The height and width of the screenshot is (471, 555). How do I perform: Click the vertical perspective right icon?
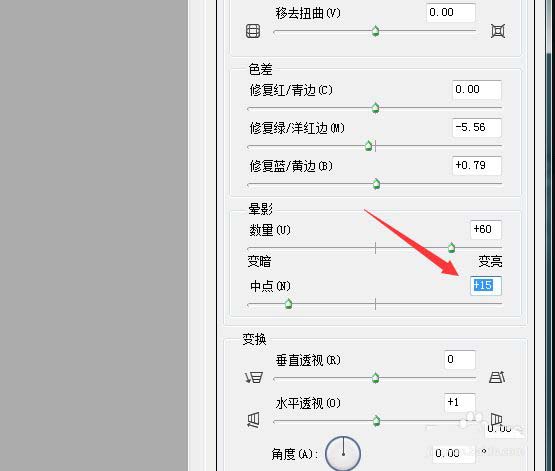tap(497, 377)
